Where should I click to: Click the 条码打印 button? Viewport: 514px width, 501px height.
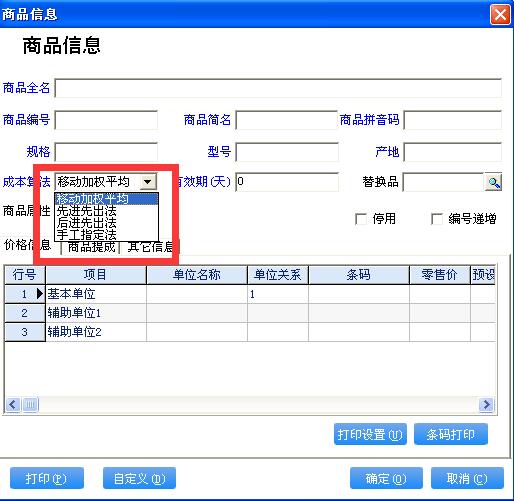pyautogui.click(x=451, y=434)
